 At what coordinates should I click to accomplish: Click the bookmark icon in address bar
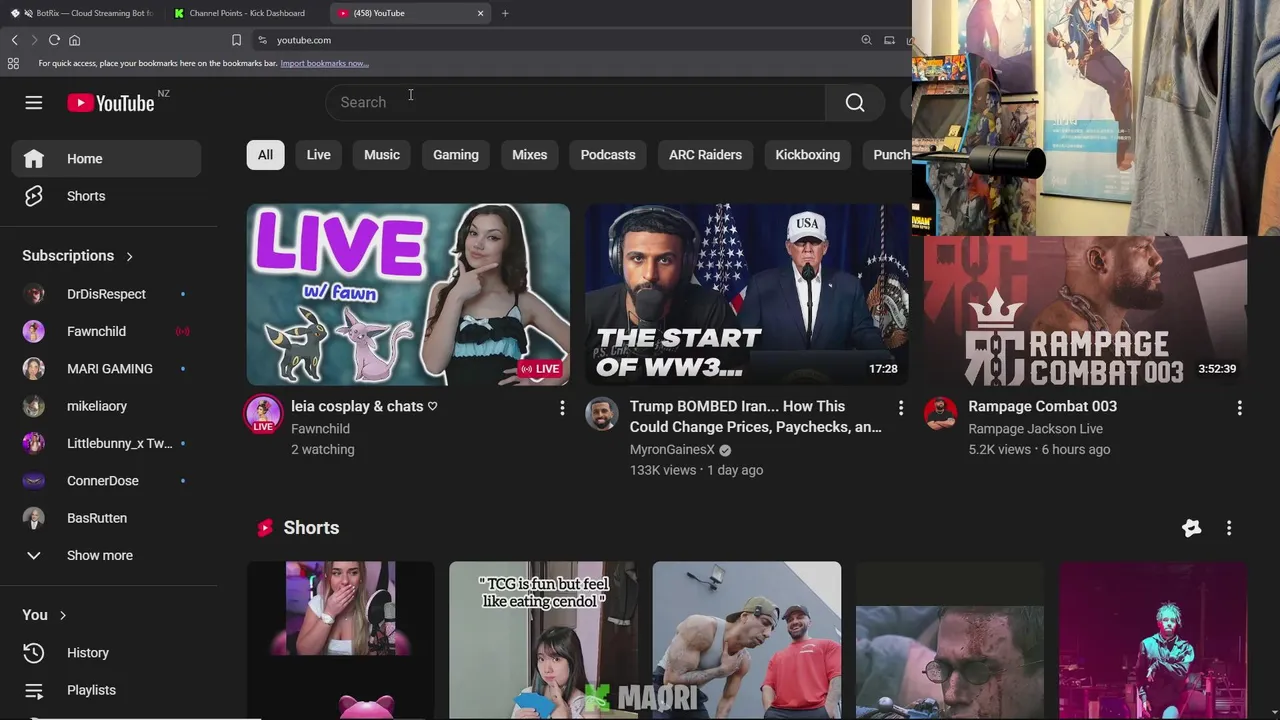(x=236, y=40)
